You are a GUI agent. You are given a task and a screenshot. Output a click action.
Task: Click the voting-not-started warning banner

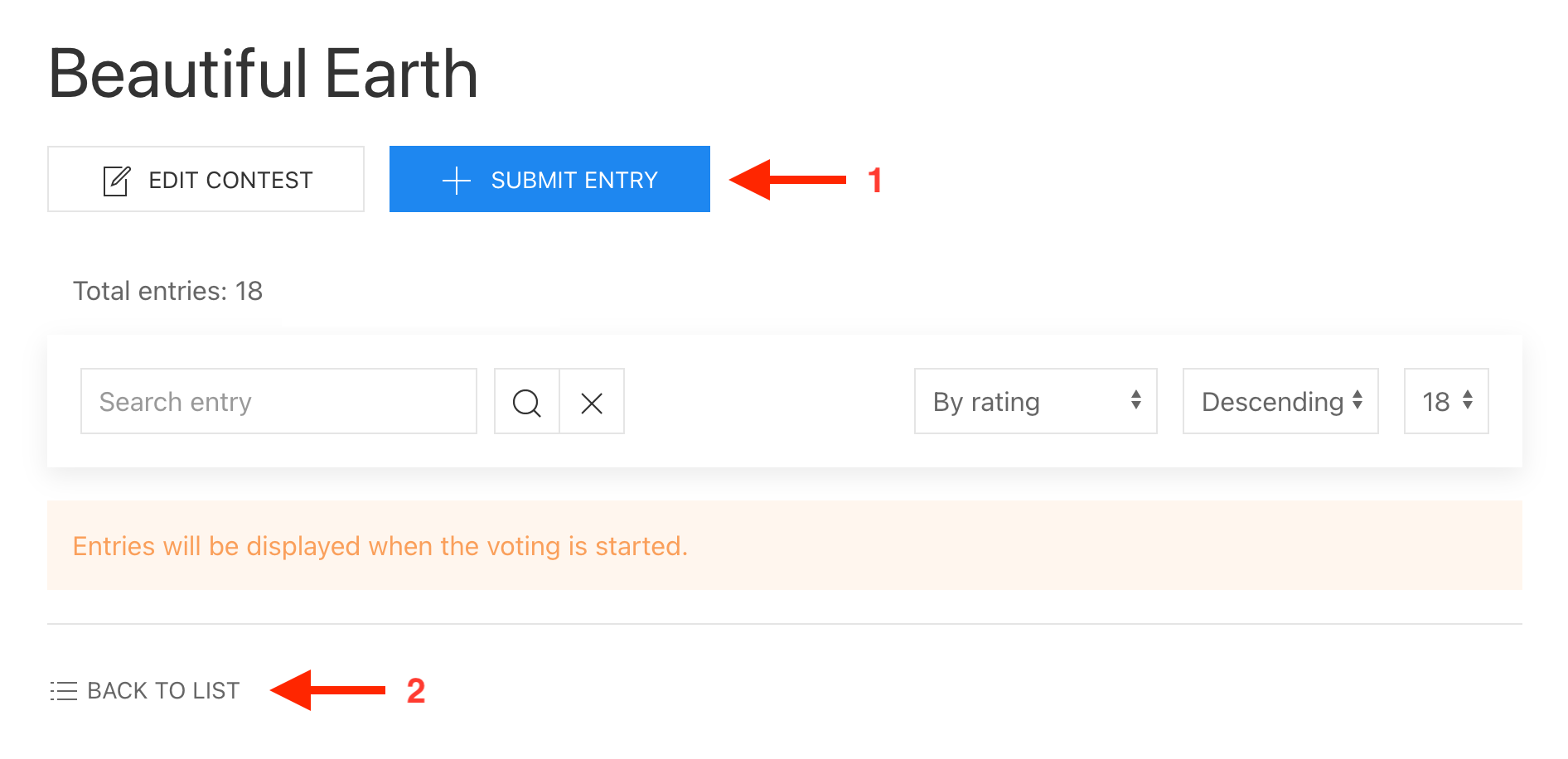point(380,546)
